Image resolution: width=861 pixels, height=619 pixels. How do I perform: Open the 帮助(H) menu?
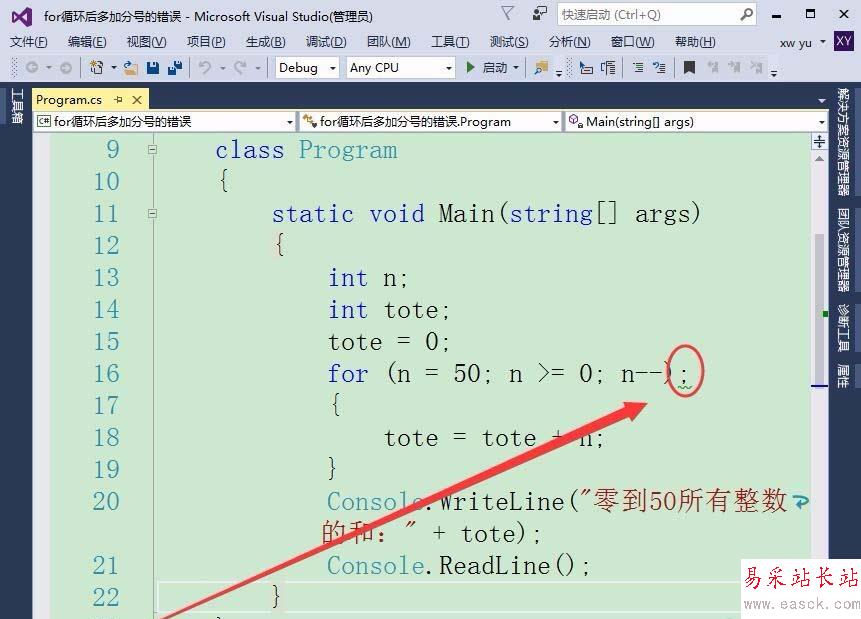[695, 42]
